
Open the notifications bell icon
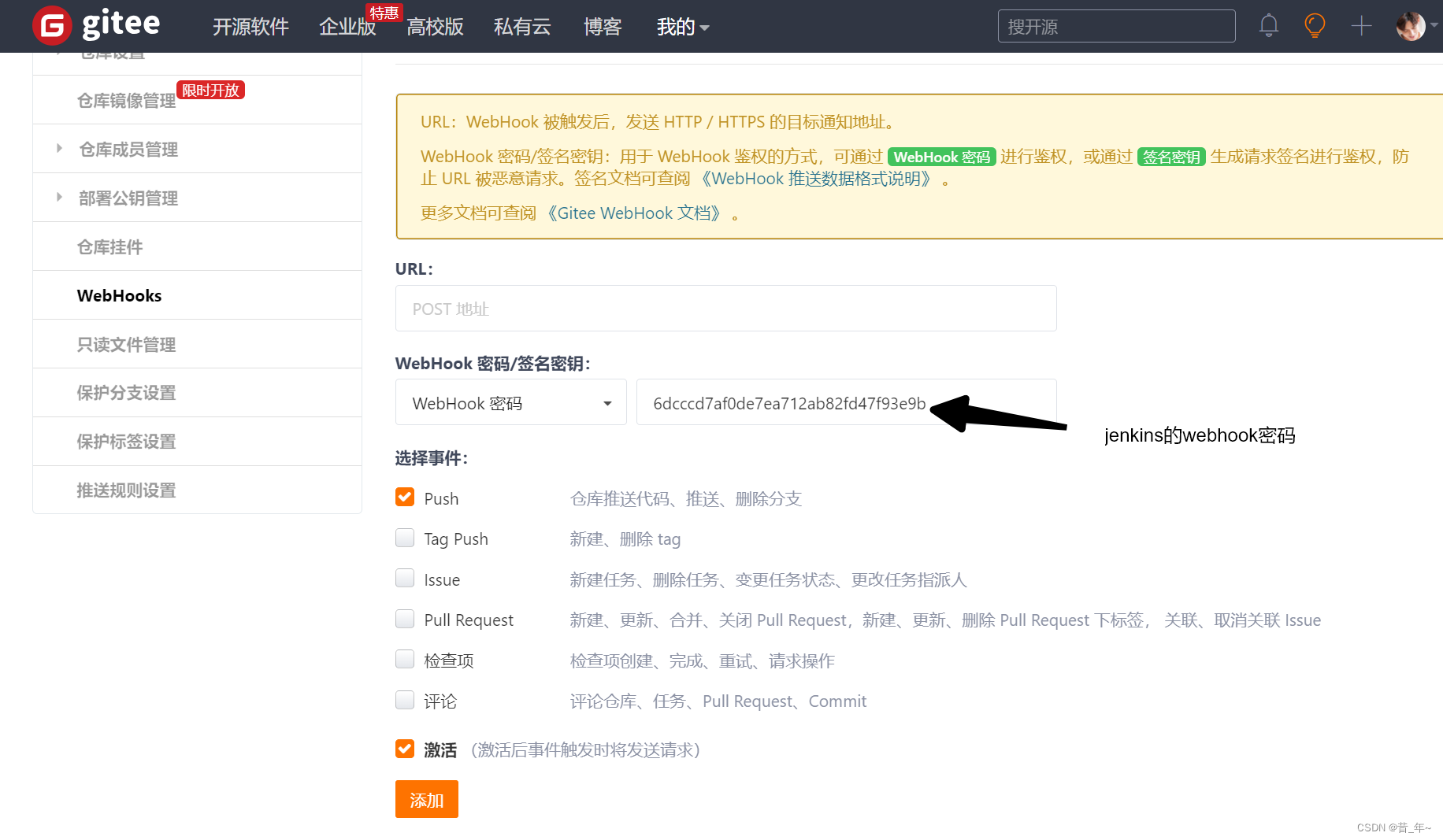[x=1268, y=26]
